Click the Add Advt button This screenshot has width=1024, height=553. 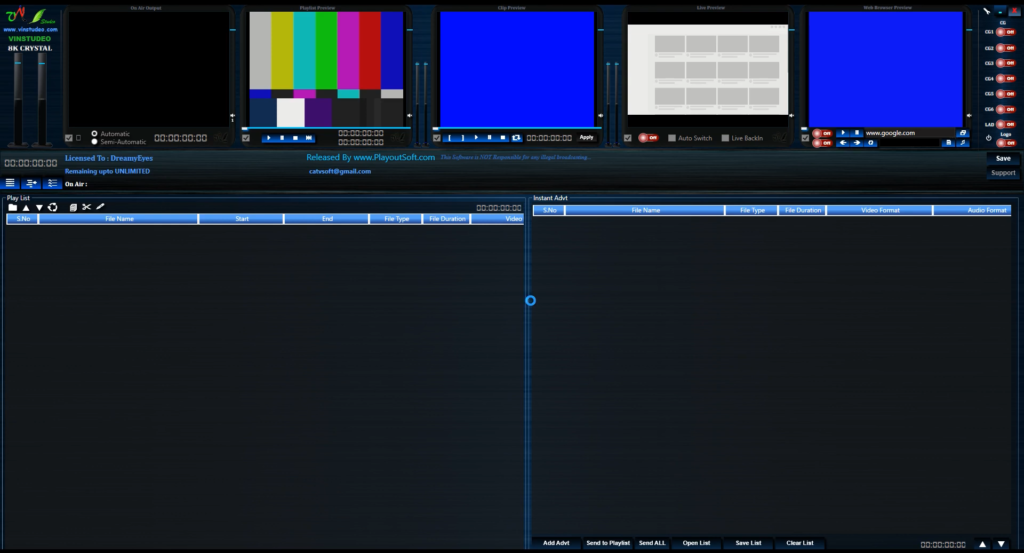pos(555,543)
